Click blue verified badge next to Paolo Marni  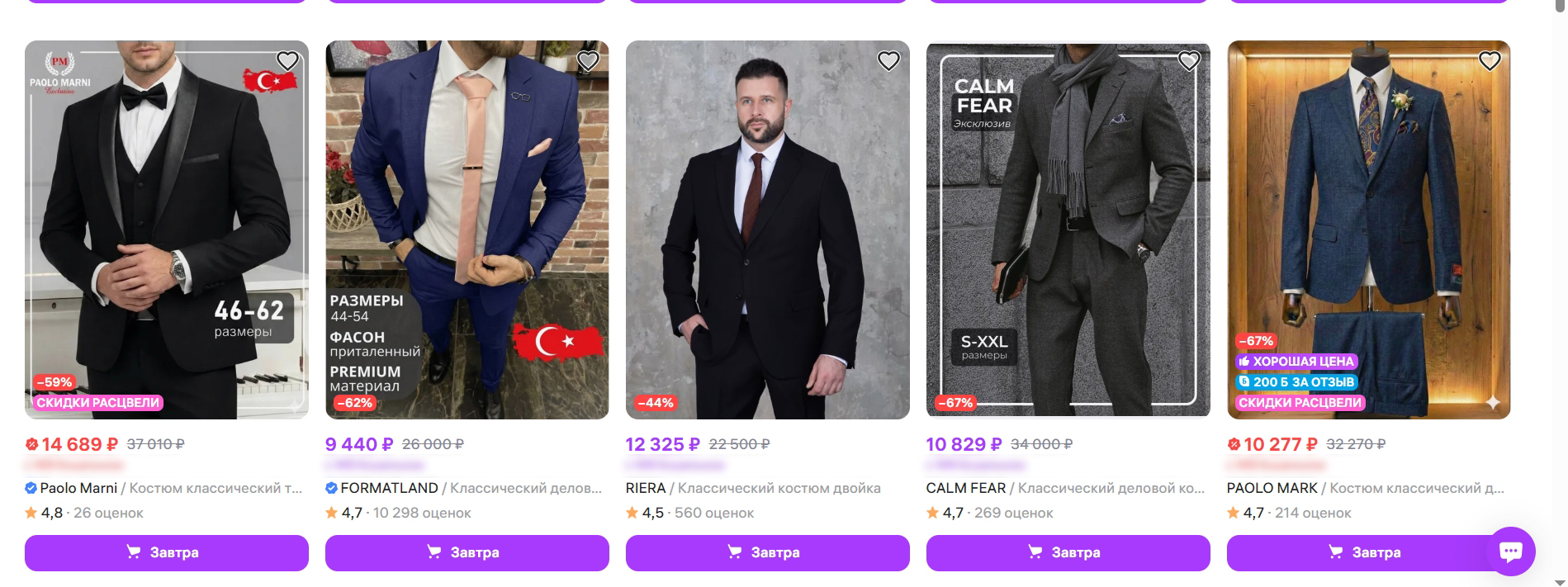point(31,488)
